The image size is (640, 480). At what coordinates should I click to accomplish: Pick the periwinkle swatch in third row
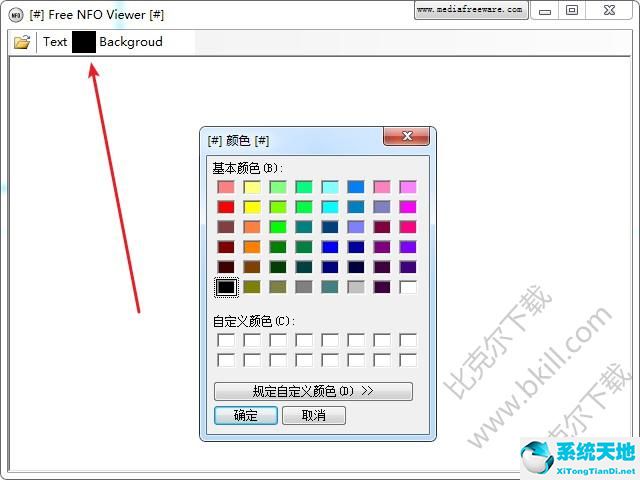356,227
